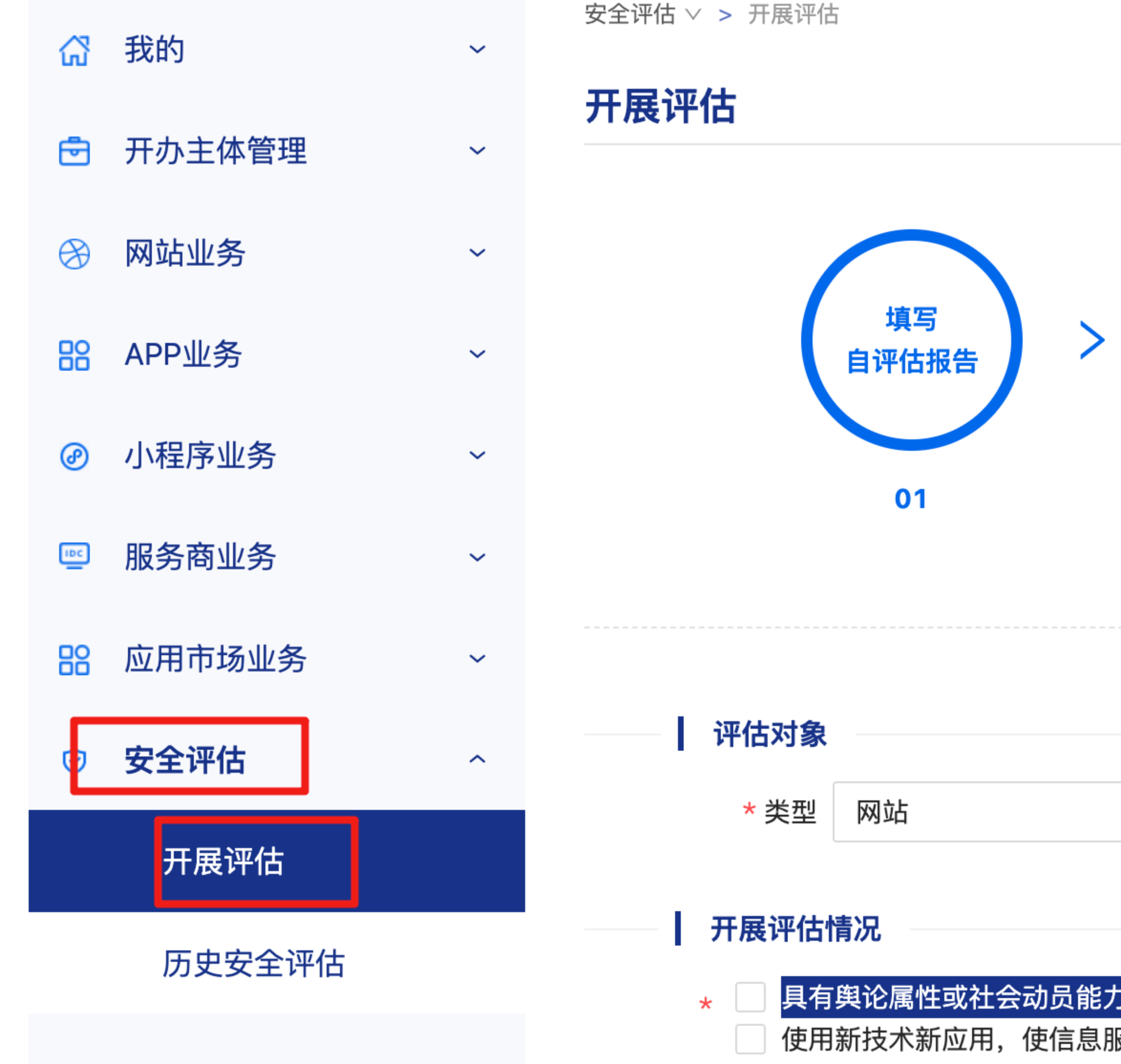Image resolution: width=1121 pixels, height=1064 pixels.
Task: Check the 使用新技术新应用 checkbox
Action: 750,1039
